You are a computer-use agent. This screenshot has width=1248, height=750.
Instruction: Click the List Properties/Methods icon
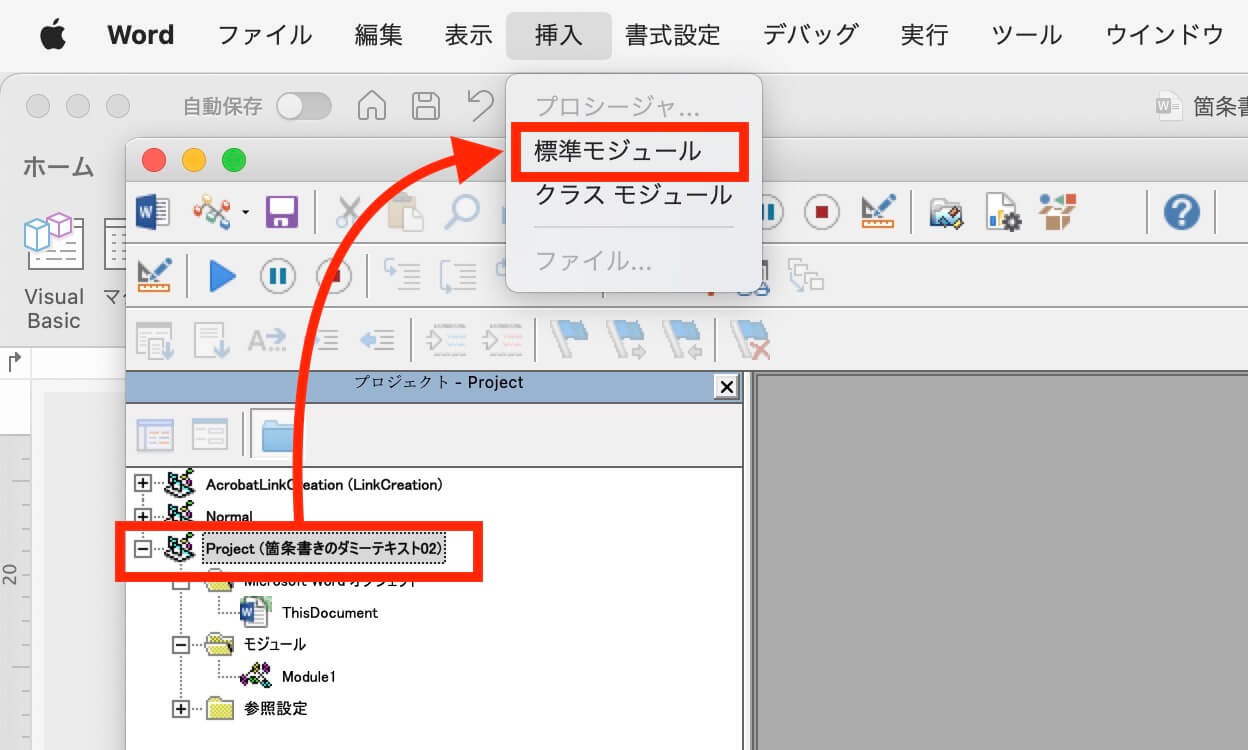[x=154, y=340]
